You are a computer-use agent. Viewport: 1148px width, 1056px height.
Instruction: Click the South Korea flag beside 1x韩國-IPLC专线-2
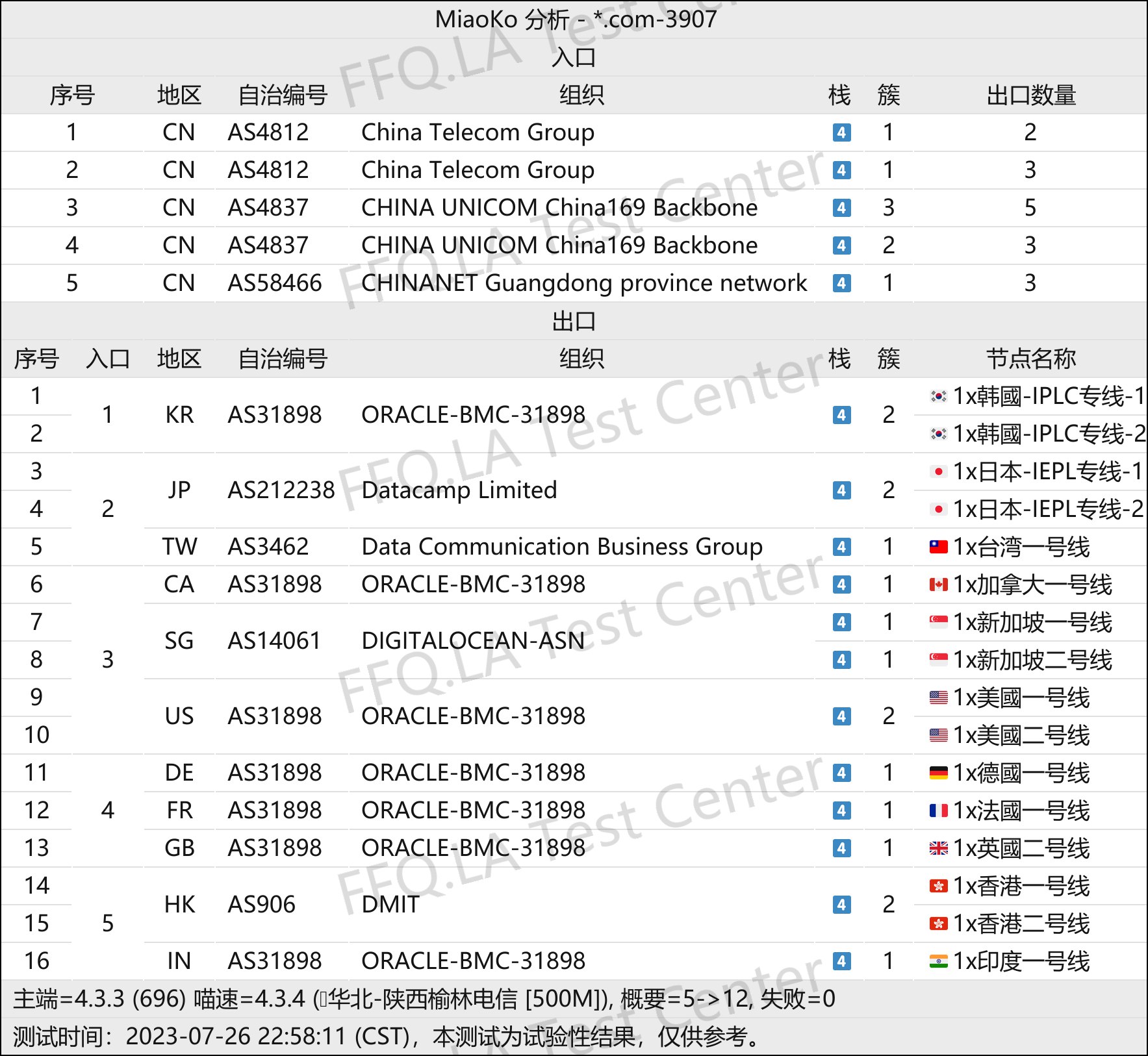coord(938,433)
